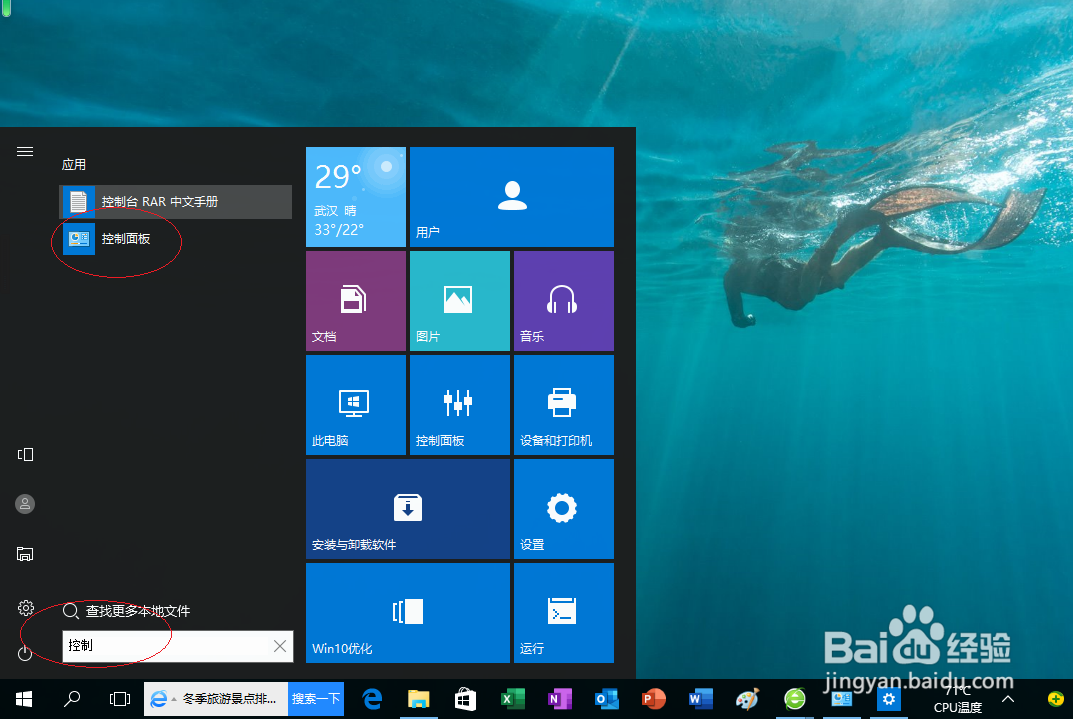The width and height of the screenshot is (1073, 719).
Task: Open the 设置 tile in Start menu
Action: tap(563, 509)
